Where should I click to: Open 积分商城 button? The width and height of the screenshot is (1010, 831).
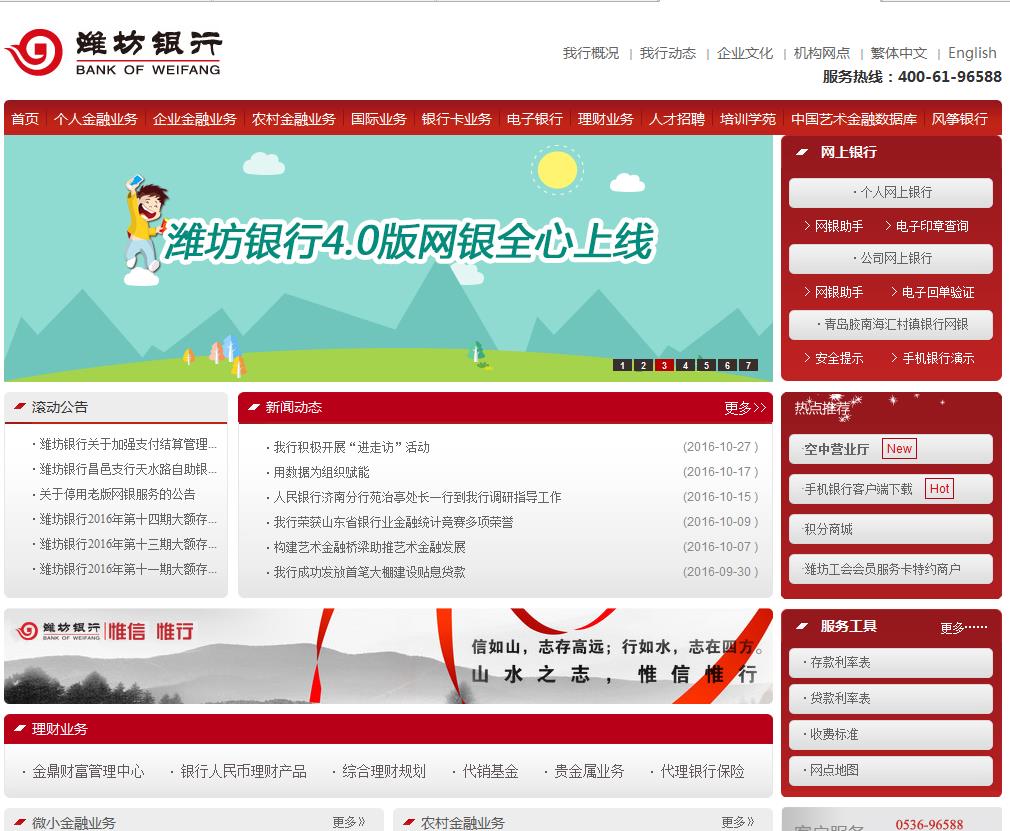tap(891, 529)
